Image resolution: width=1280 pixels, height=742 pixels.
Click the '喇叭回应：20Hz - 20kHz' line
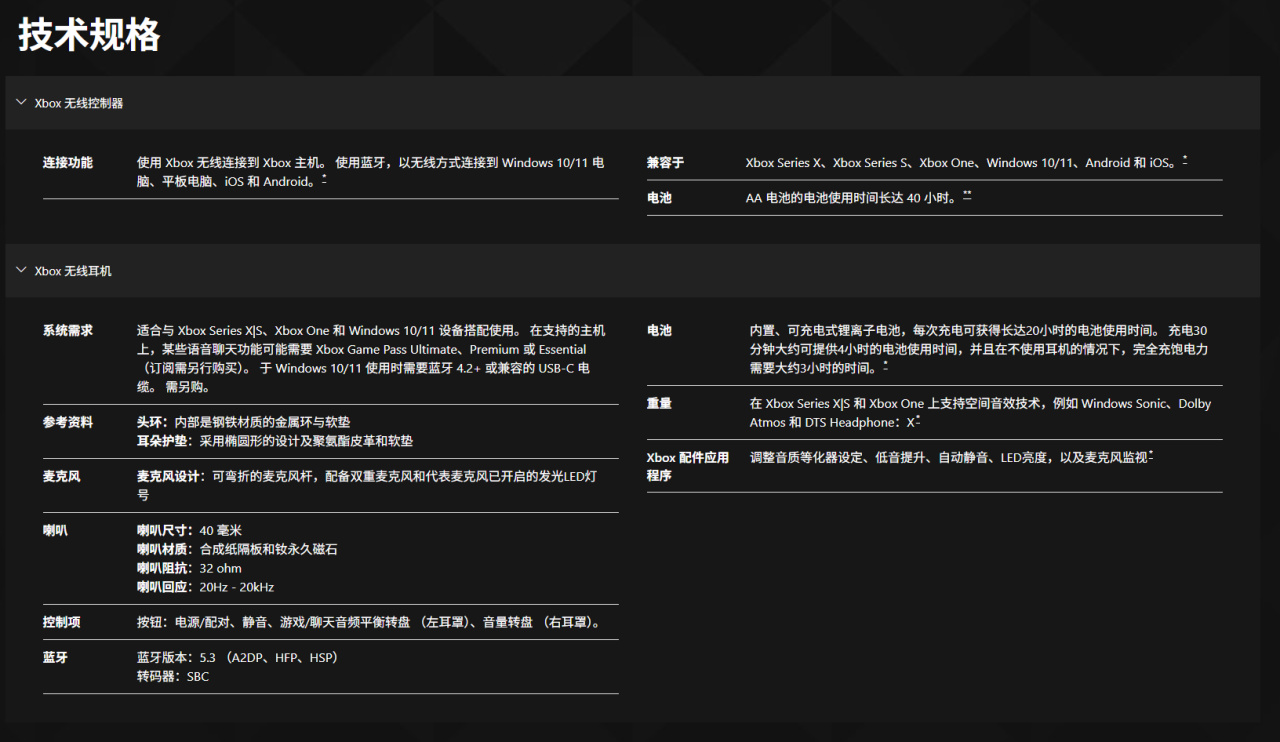(205, 588)
